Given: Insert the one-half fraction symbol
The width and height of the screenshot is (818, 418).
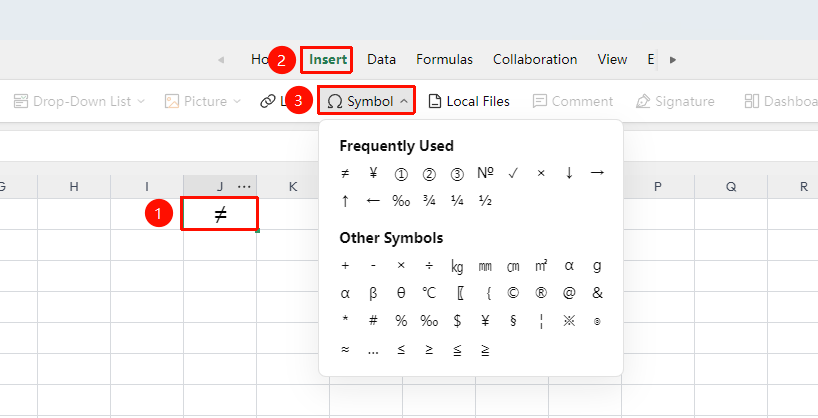Looking at the screenshot, I should coord(485,201).
